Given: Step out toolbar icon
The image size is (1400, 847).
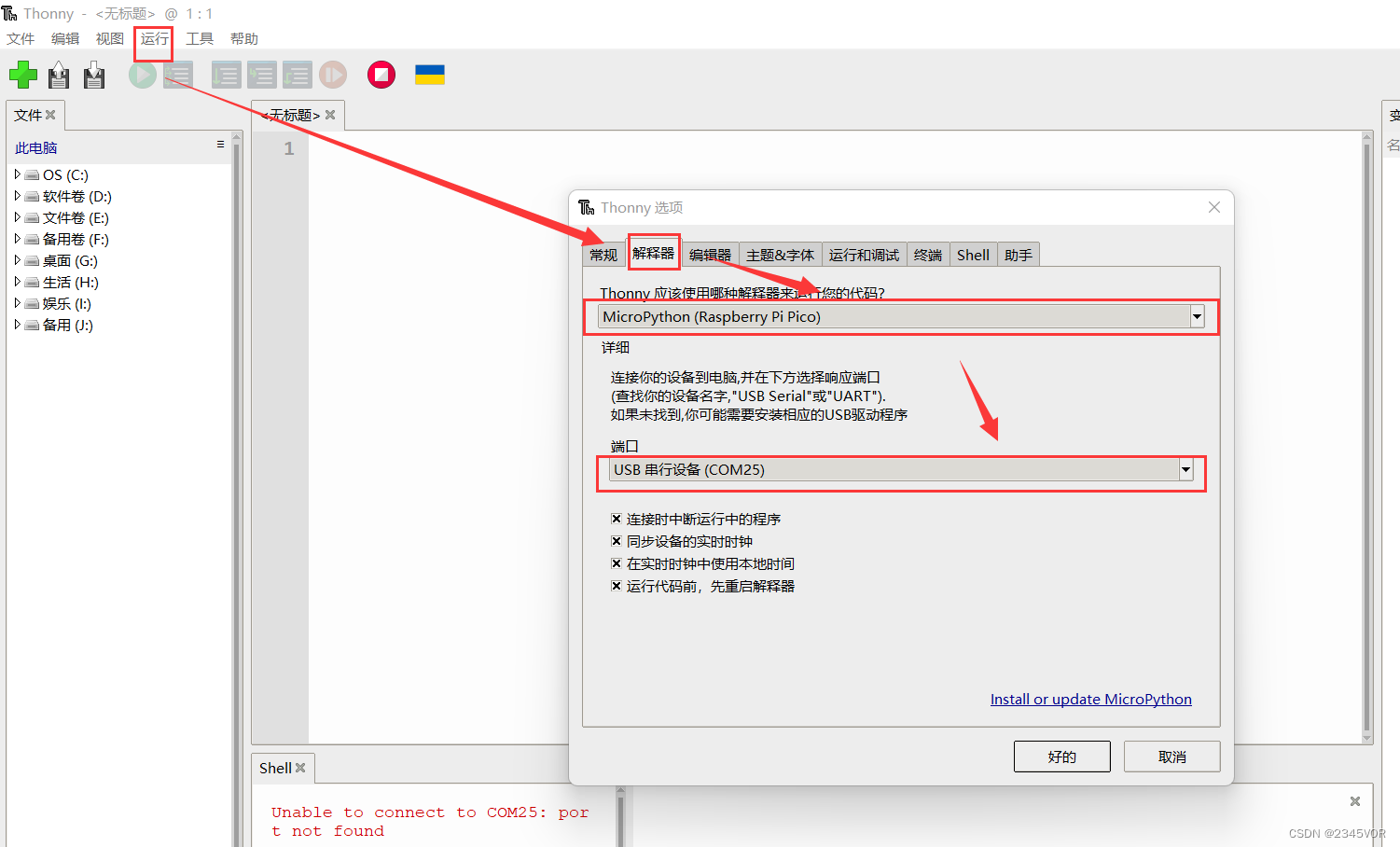Looking at the screenshot, I should coord(297,75).
